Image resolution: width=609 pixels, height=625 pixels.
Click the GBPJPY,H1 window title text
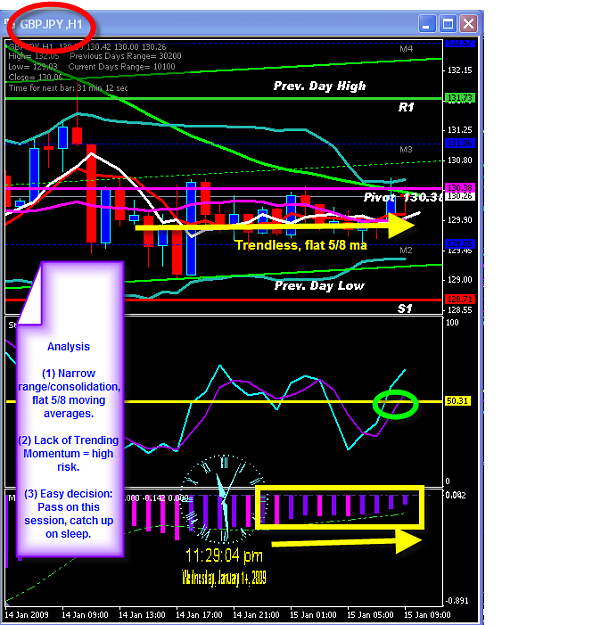click(x=51, y=24)
